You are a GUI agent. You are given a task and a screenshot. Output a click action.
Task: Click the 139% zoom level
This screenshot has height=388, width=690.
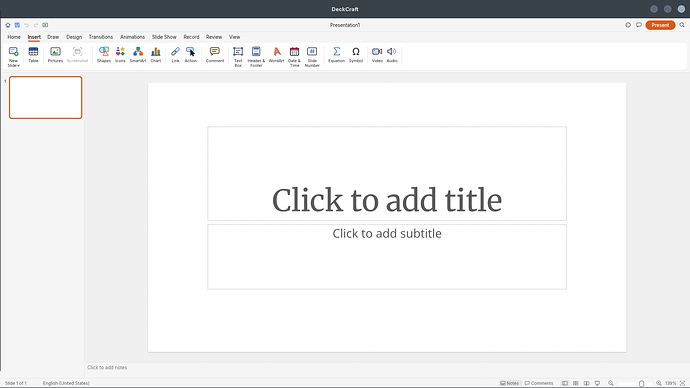coord(671,383)
